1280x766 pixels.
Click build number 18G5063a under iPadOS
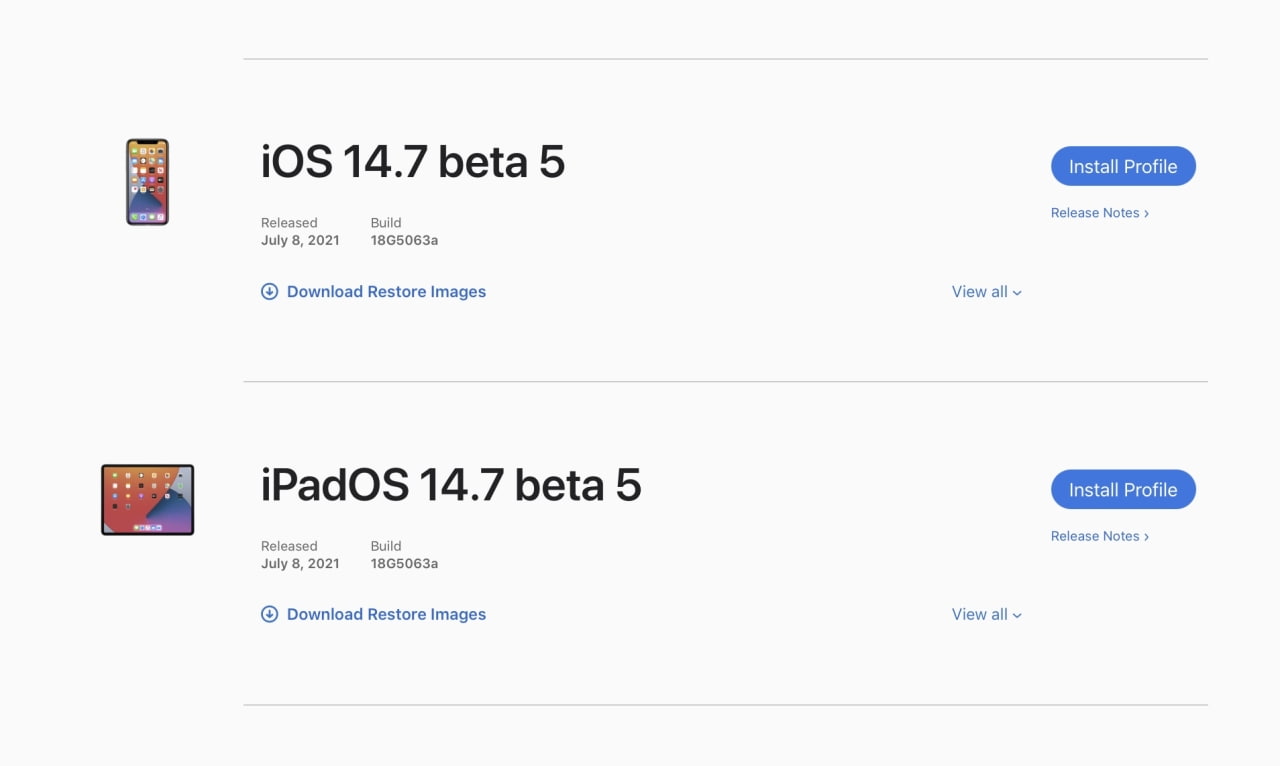404,563
